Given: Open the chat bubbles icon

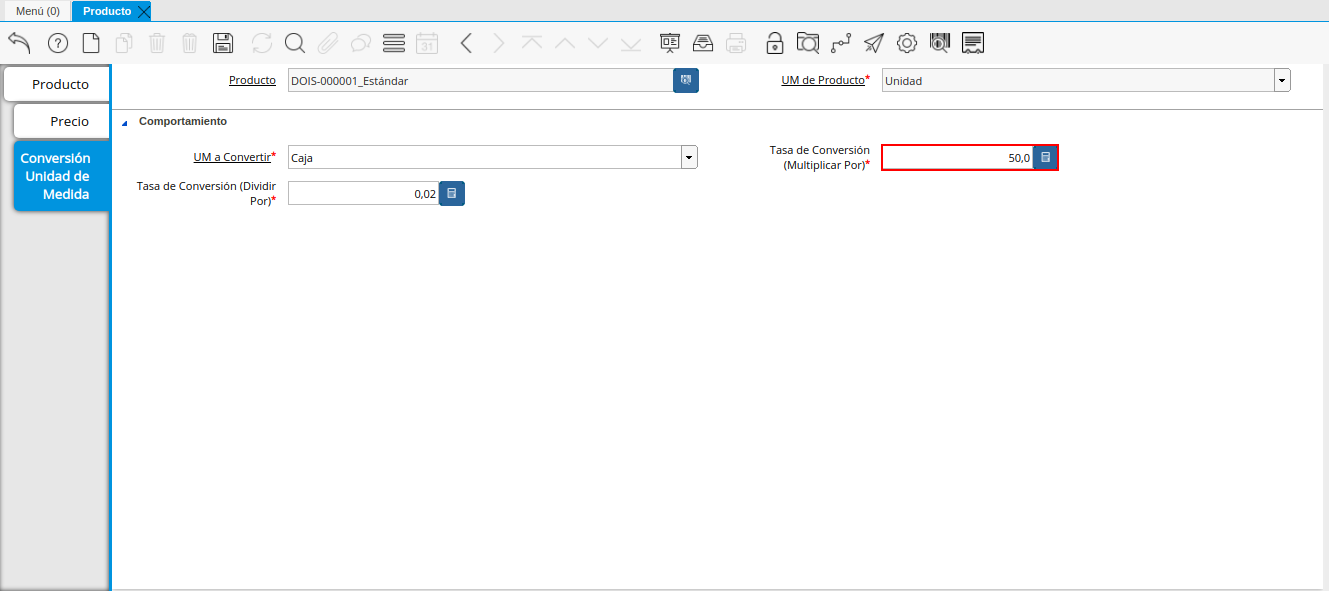Looking at the screenshot, I should (x=361, y=43).
